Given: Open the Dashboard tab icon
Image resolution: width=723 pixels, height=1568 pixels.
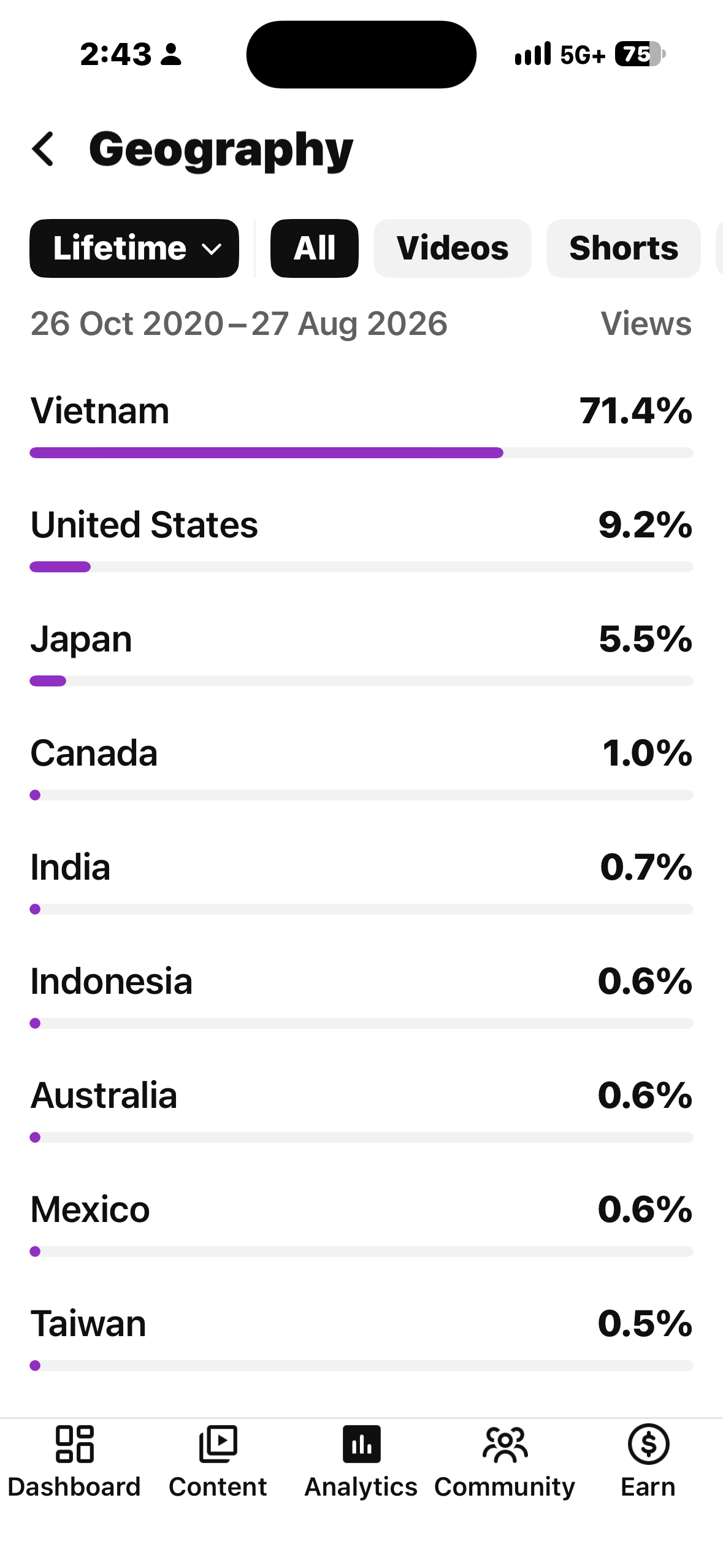Looking at the screenshot, I should pyautogui.click(x=74, y=1444).
